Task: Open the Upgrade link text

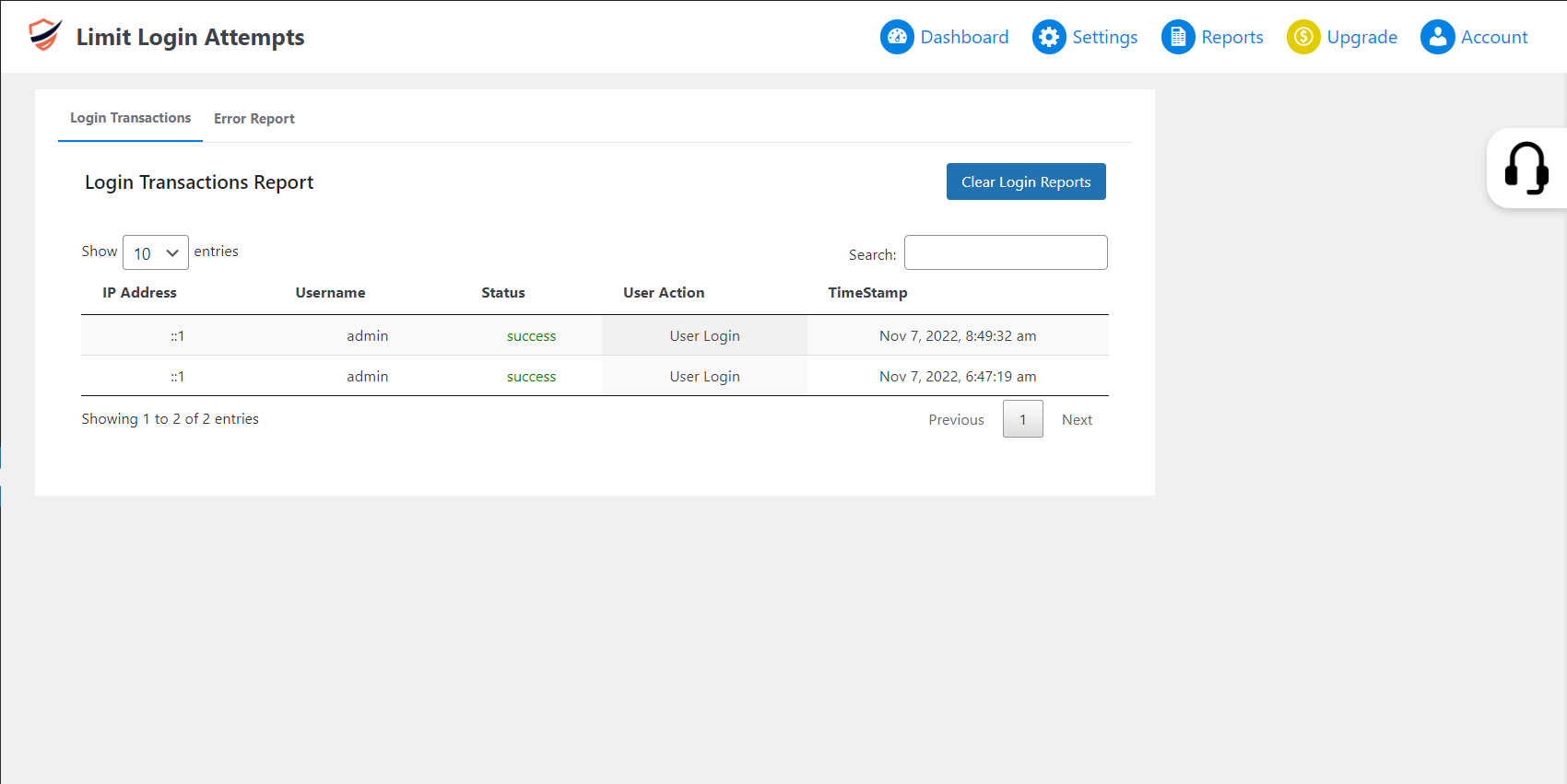Action: tap(1361, 37)
